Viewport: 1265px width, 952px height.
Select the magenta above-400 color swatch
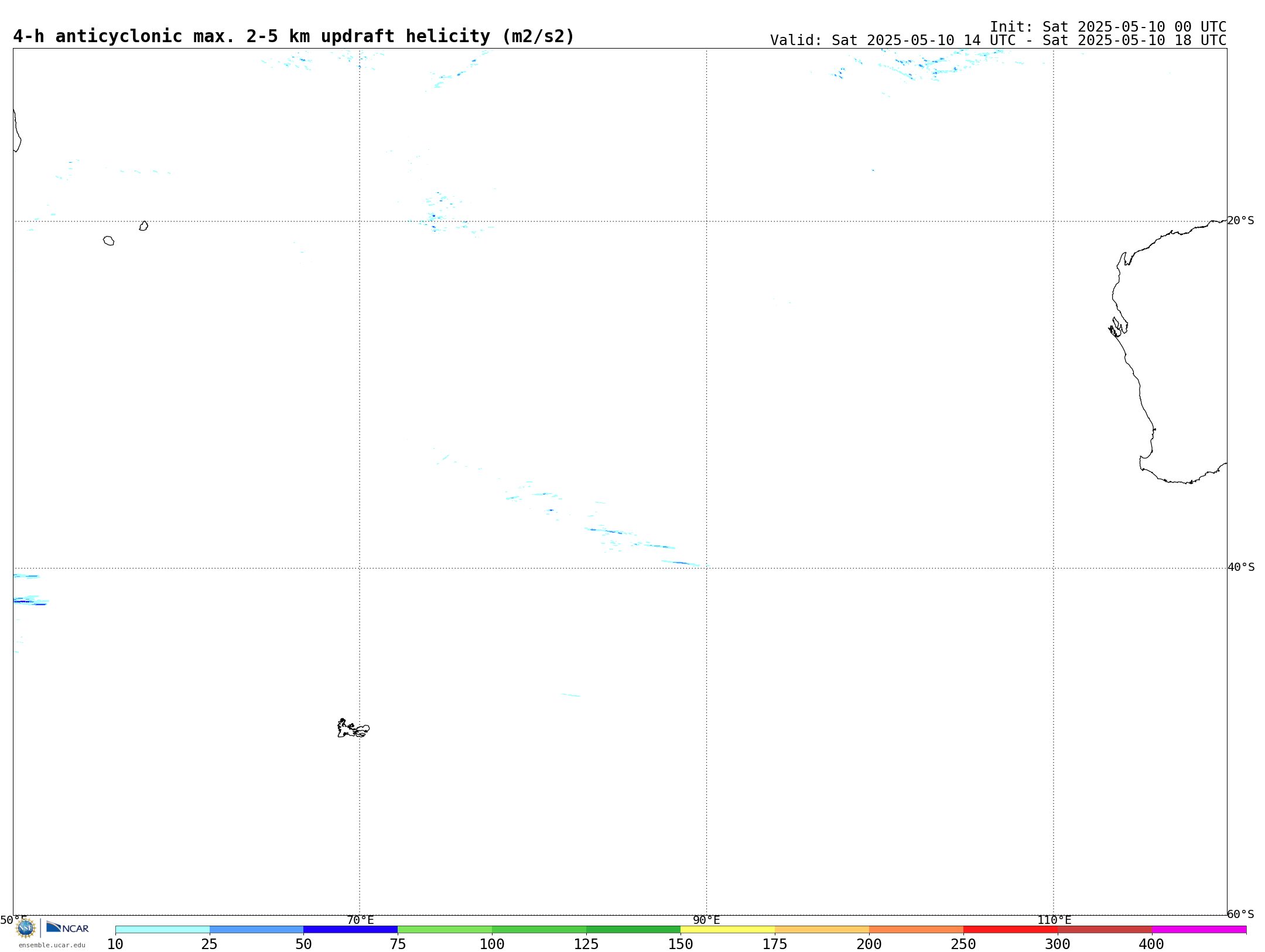[1199, 930]
